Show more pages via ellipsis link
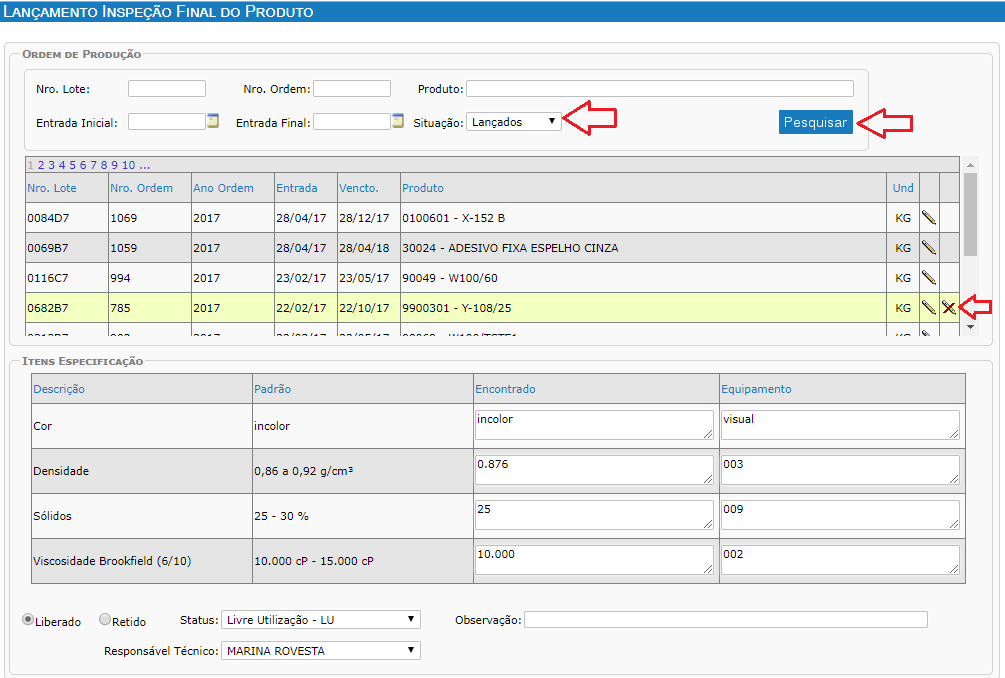 (144, 165)
